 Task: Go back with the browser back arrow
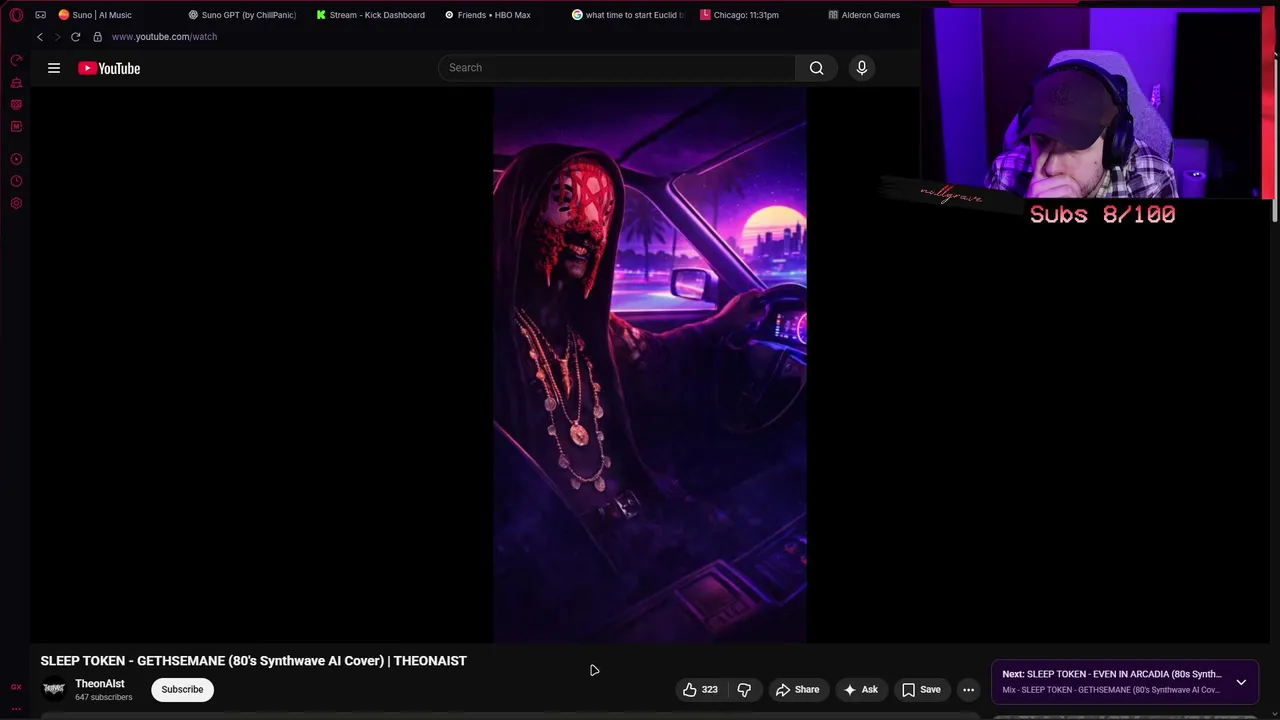(x=40, y=37)
